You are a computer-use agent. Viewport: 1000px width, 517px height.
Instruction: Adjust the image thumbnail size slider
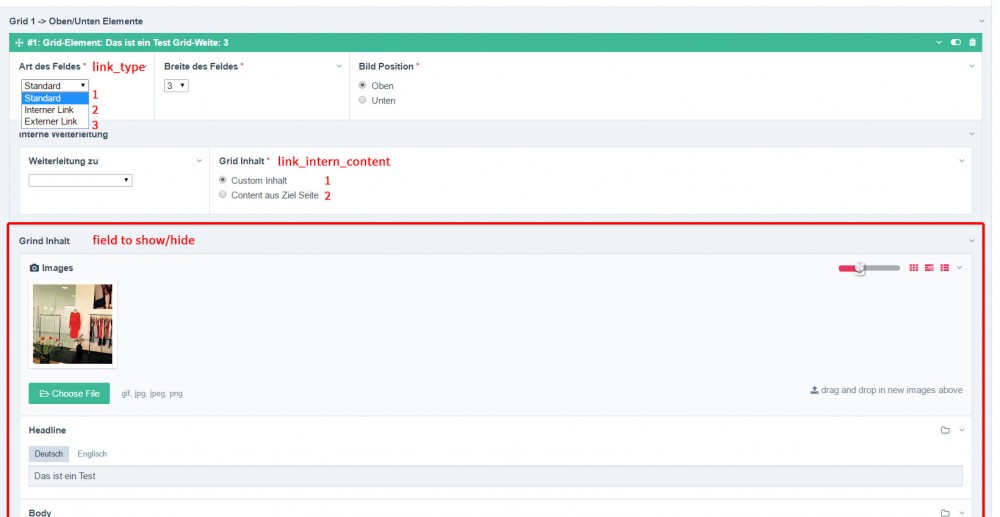(858, 268)
